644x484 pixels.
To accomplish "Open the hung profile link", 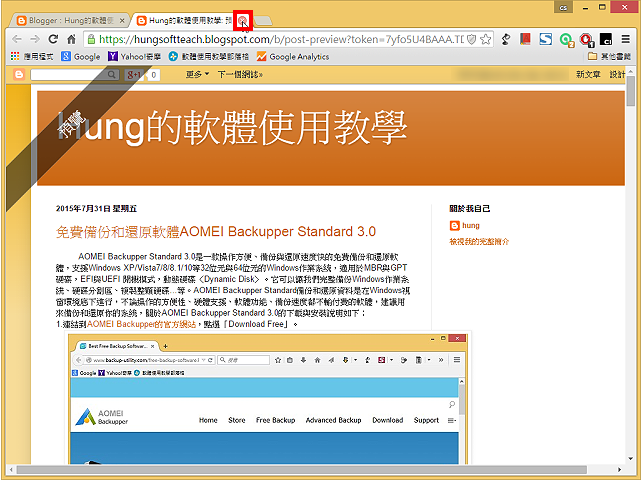I will click(471, 226).
